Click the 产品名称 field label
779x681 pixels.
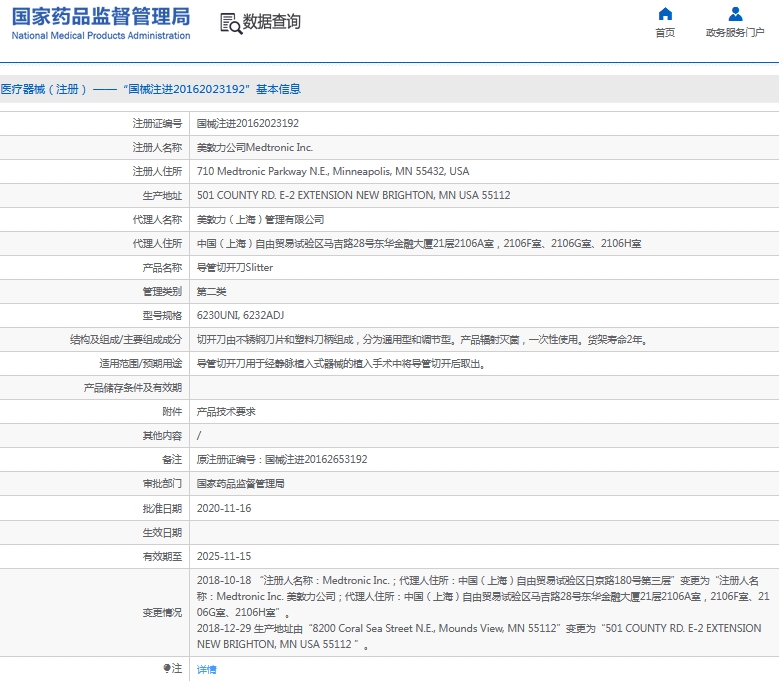click(x=162, y=268)
